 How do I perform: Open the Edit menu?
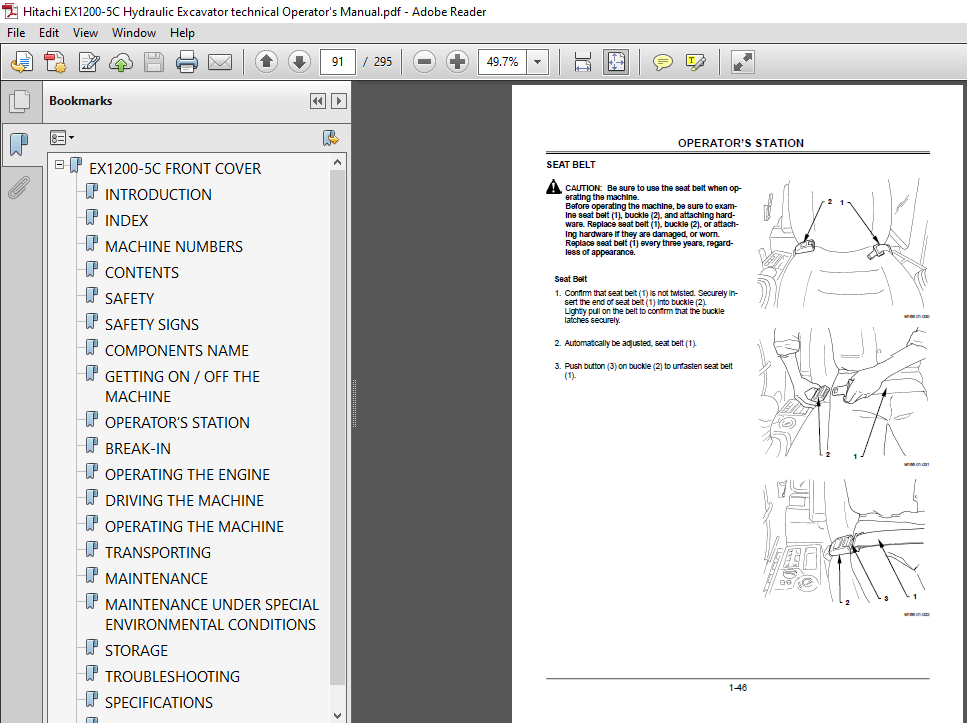(49, 33)
